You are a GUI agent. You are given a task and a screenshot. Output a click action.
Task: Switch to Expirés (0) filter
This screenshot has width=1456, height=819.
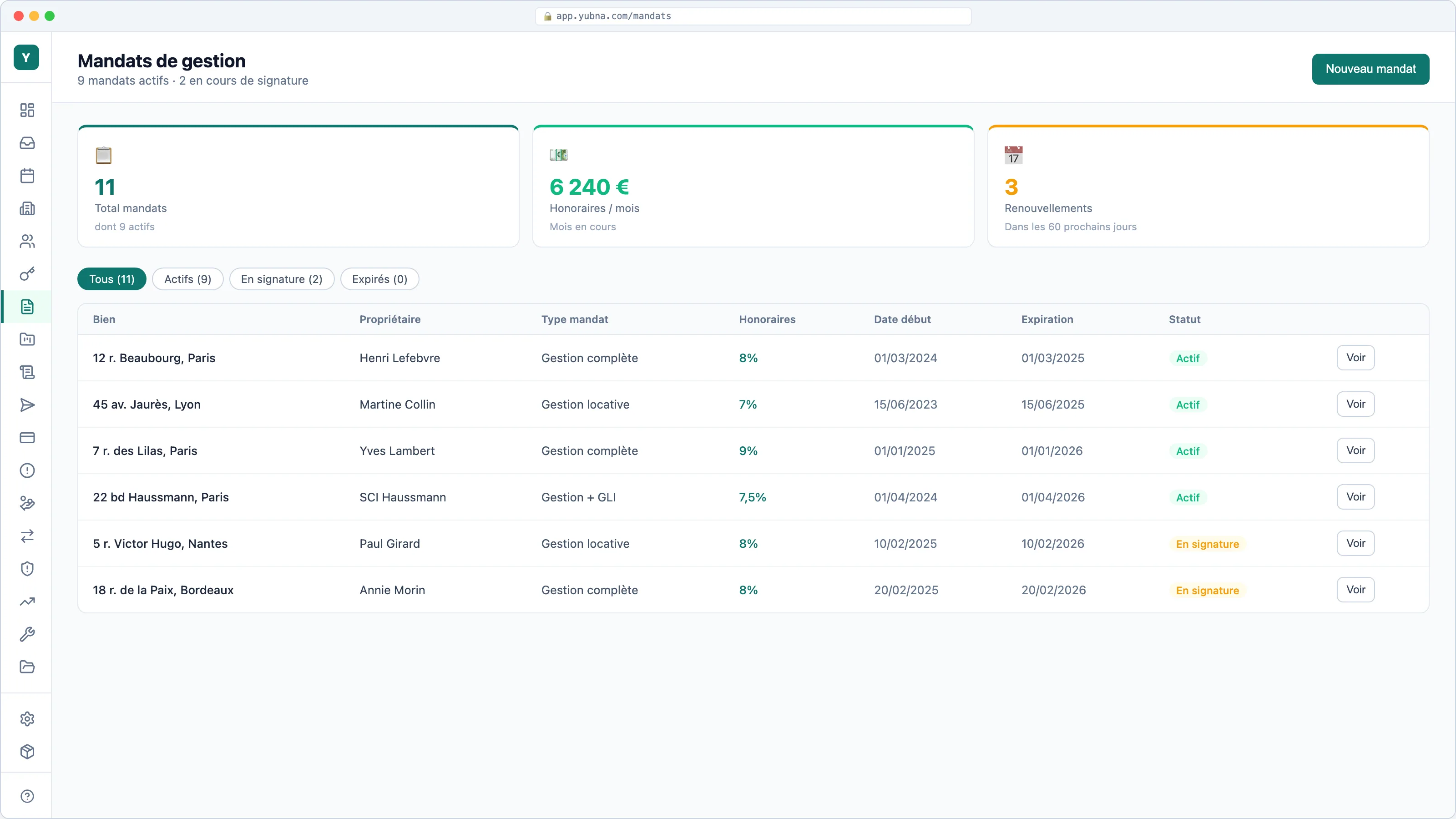[379, 279]
